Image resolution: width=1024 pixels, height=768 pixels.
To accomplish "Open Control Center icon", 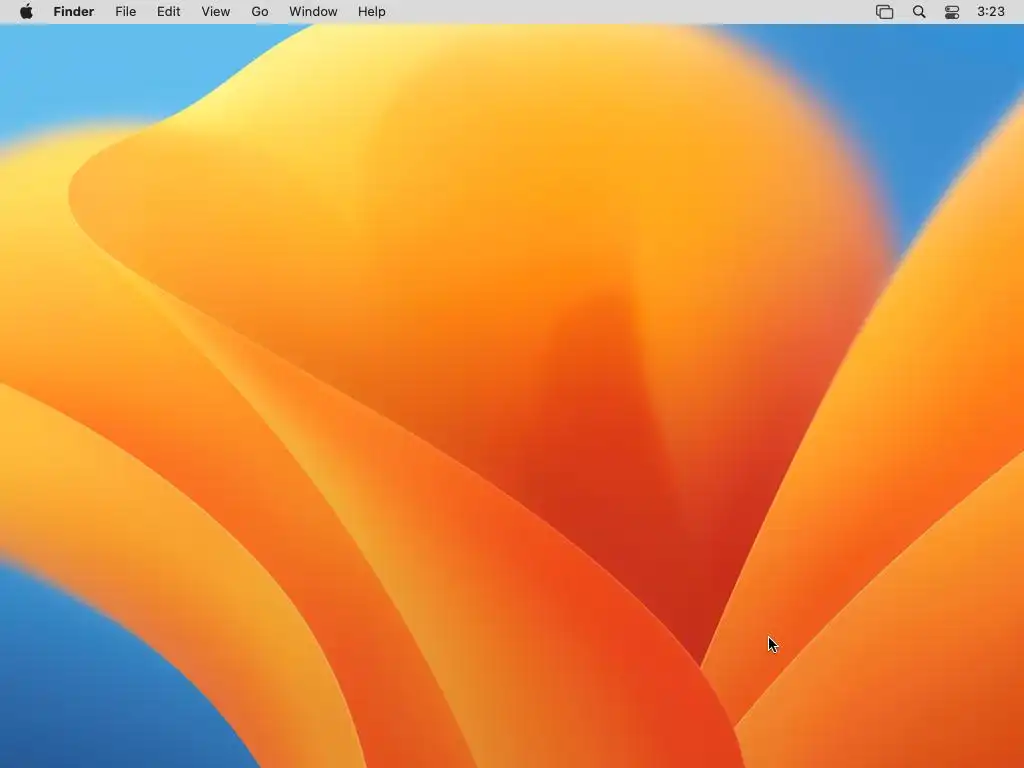I will [x=952, y=12].
